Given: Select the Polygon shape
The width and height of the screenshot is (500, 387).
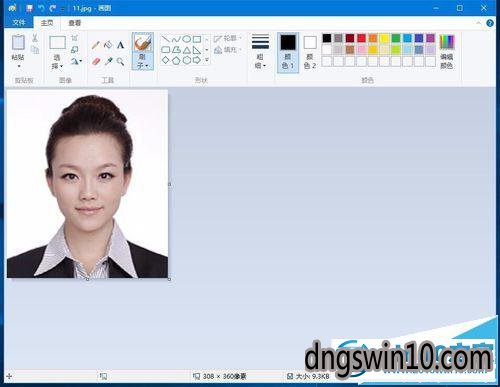Looking at the screenshot, I should [x=176, y=50].
